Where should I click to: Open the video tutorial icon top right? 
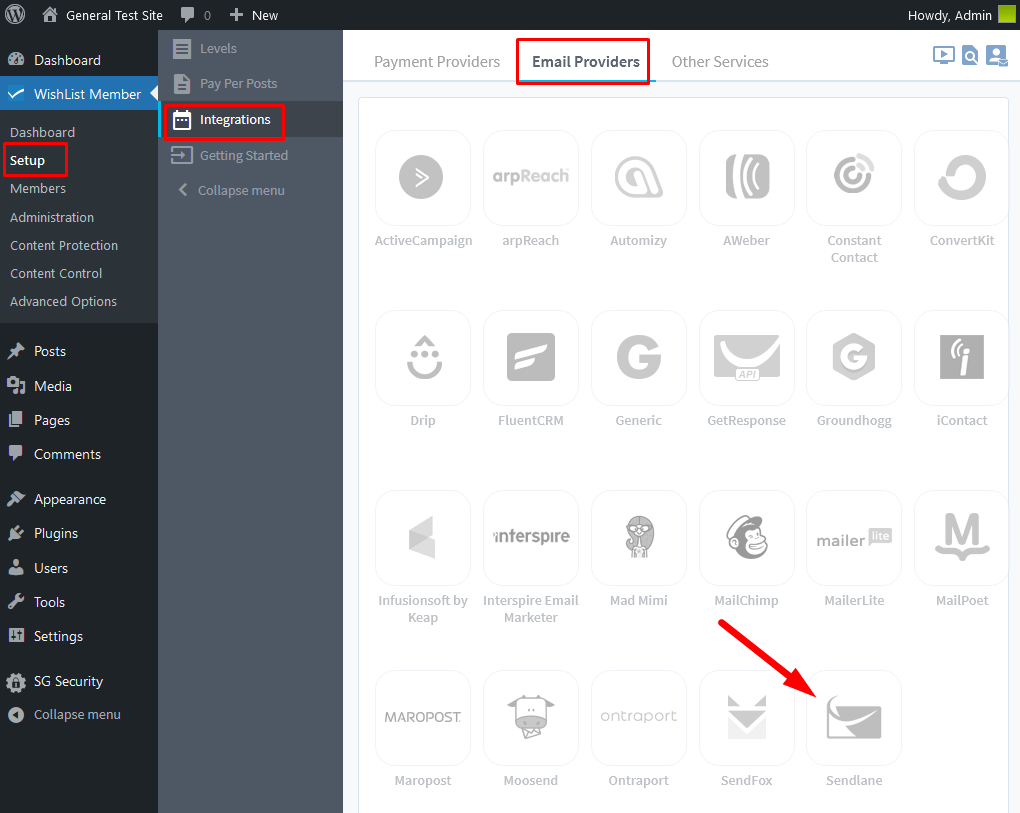point(943,55)
